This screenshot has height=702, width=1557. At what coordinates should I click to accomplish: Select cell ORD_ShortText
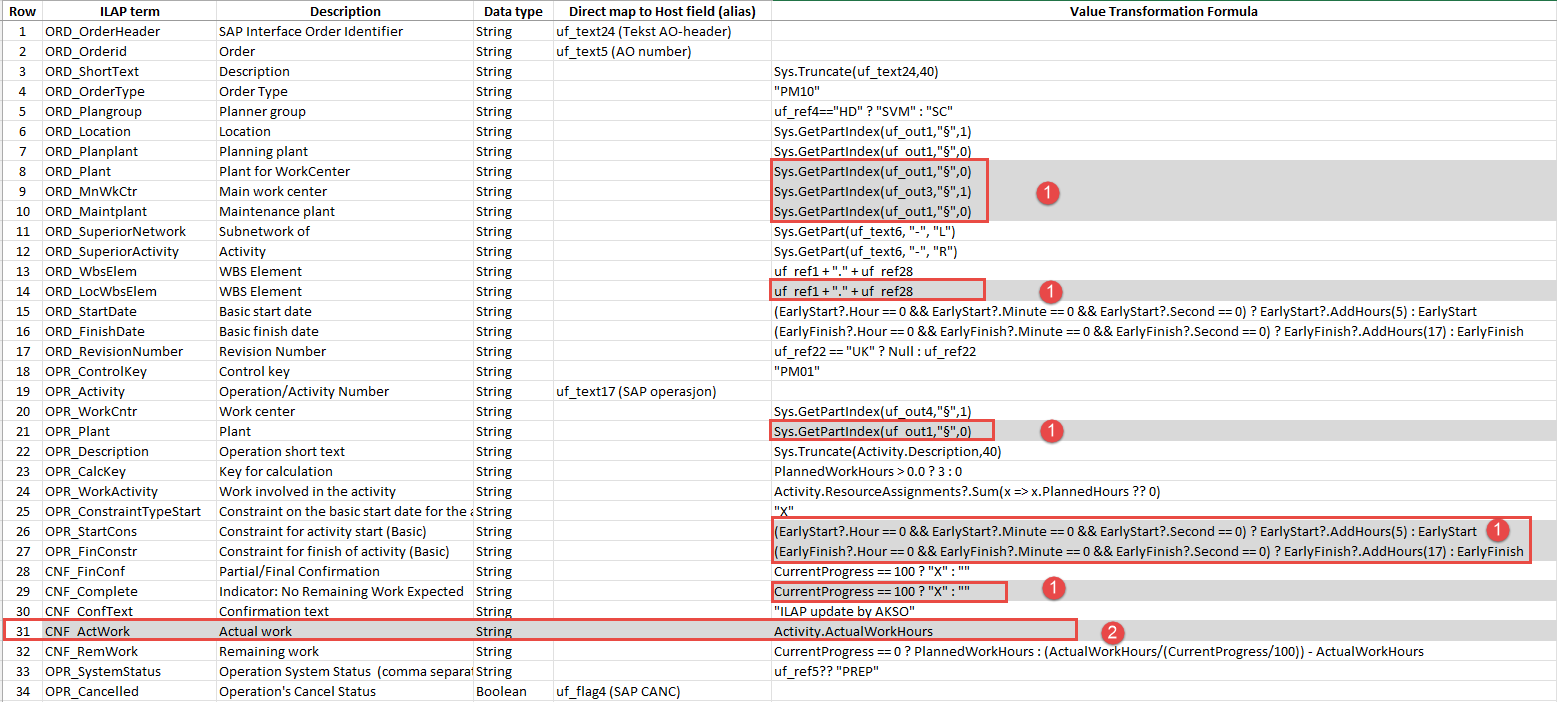[x=129, y=71]
